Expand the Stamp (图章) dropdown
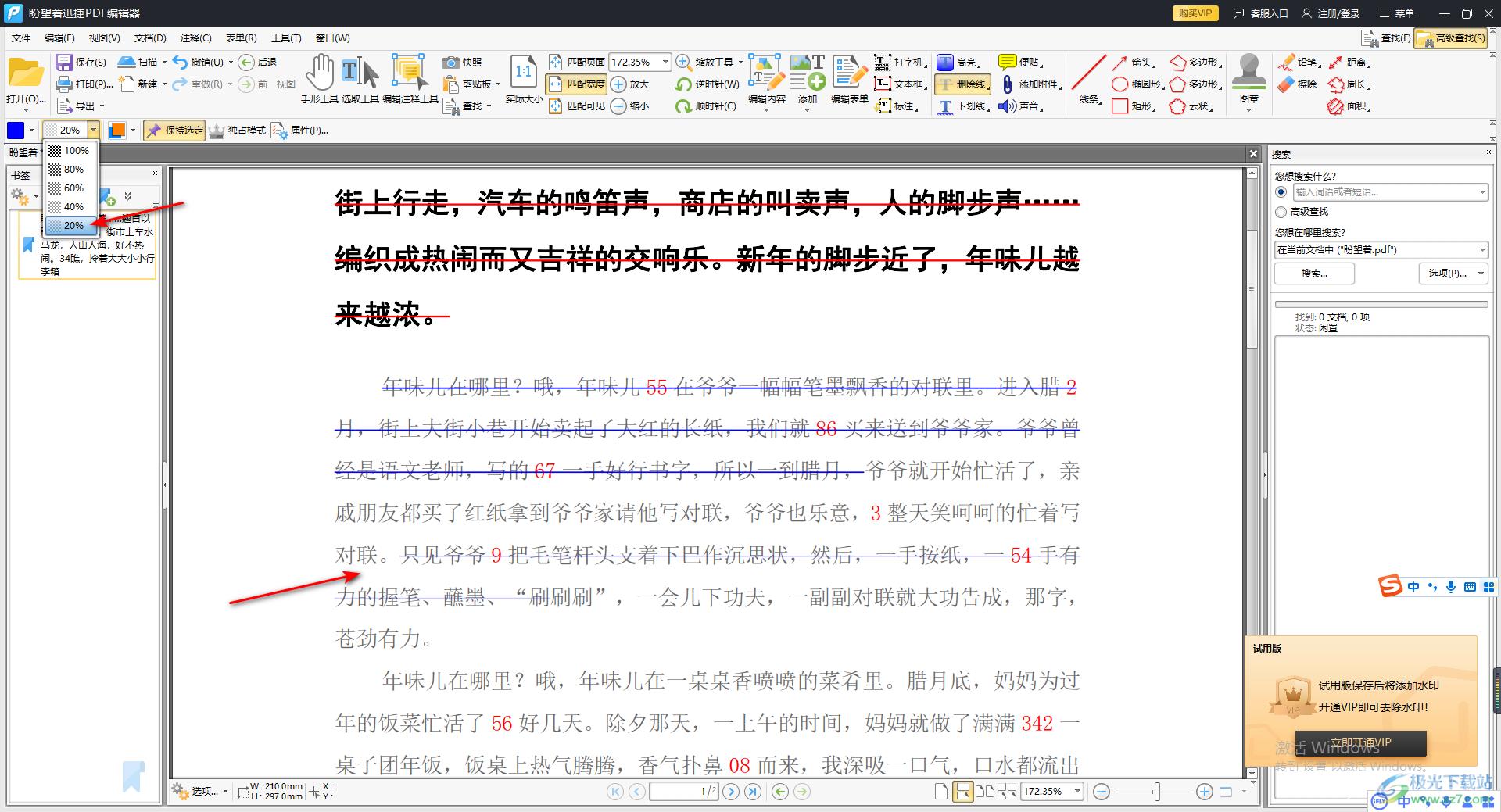 [1248, 110]
